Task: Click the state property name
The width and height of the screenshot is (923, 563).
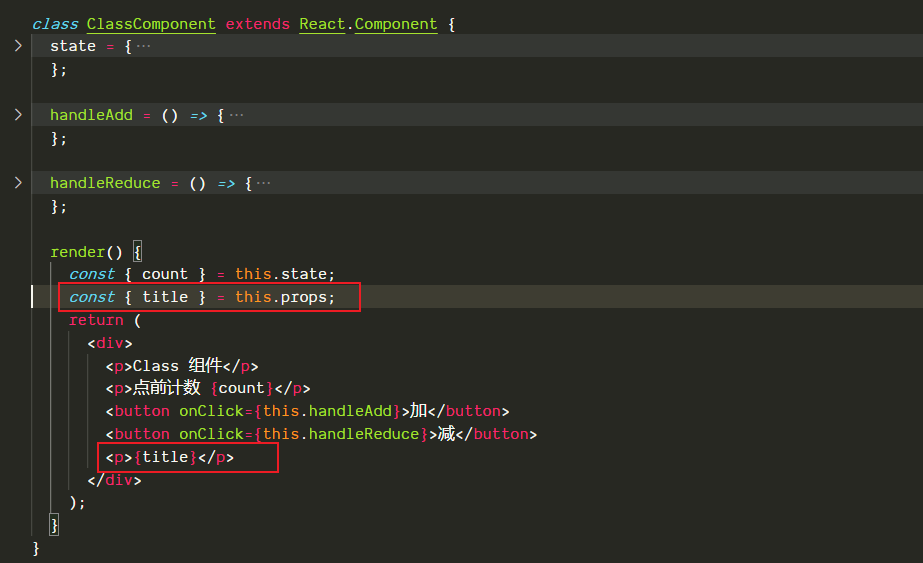Action: (x=73, y=46)
